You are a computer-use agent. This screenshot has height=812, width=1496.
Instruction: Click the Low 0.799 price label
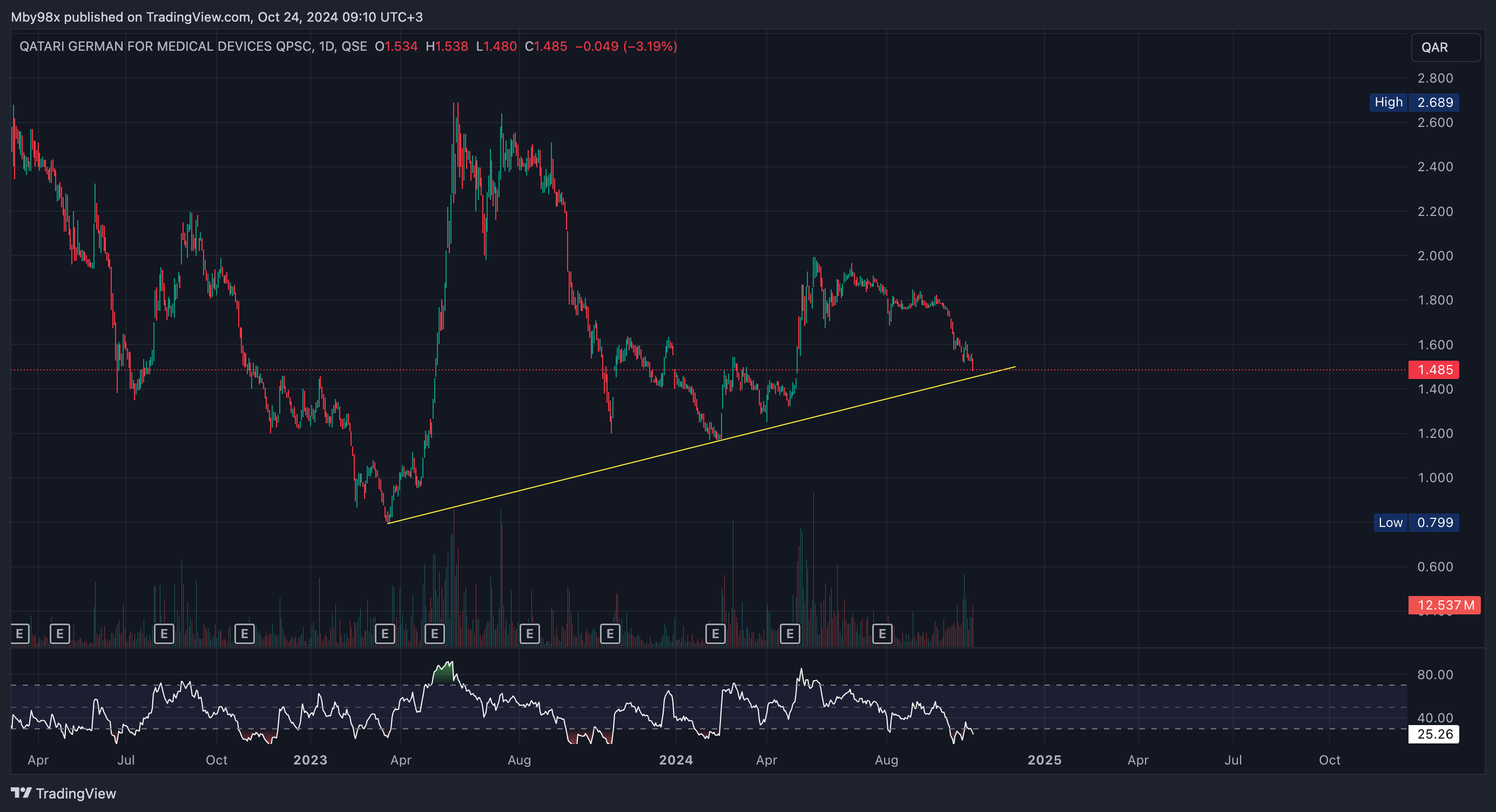point(1417,523)
